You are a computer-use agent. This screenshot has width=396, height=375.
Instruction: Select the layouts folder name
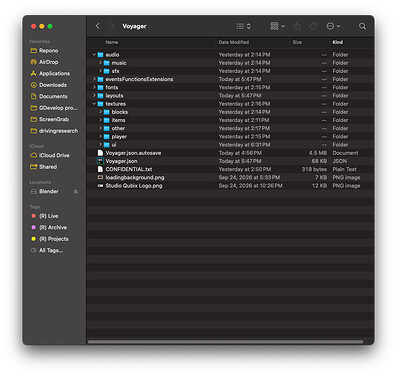[x=114, y=95]
